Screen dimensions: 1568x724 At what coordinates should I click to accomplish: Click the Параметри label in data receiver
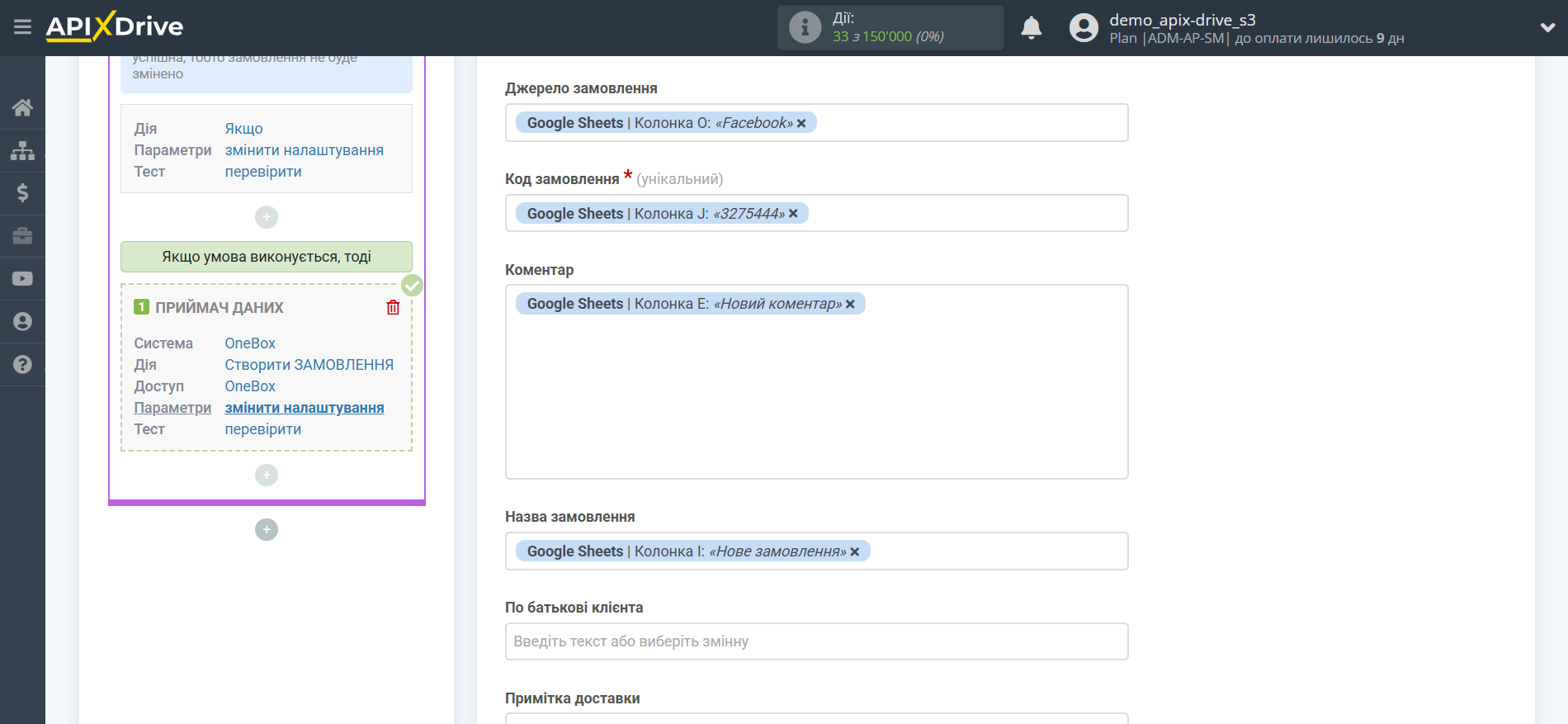click(x=172, y=408)
